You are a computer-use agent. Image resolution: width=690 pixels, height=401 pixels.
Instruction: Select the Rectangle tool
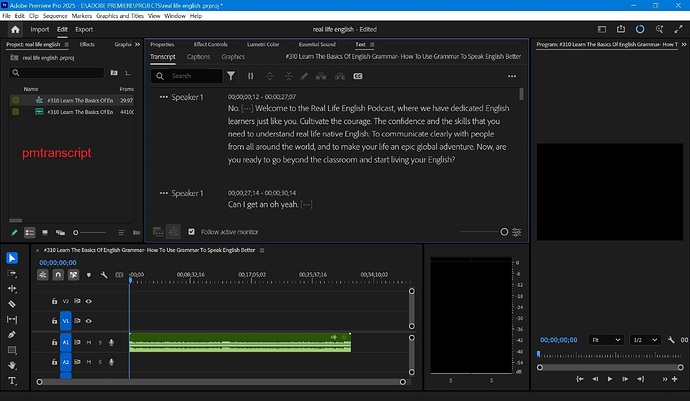[x=12, y=350]
